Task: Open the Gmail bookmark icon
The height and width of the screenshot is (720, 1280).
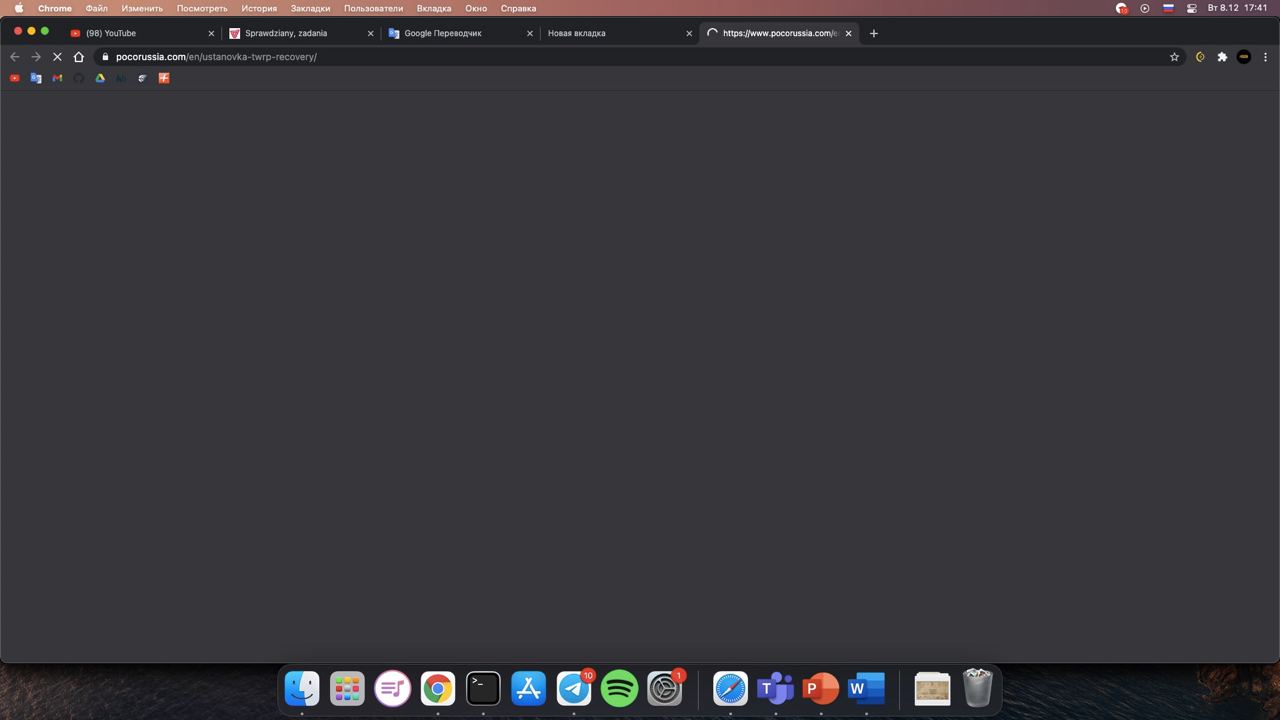Action: click(x=57, y=78)
